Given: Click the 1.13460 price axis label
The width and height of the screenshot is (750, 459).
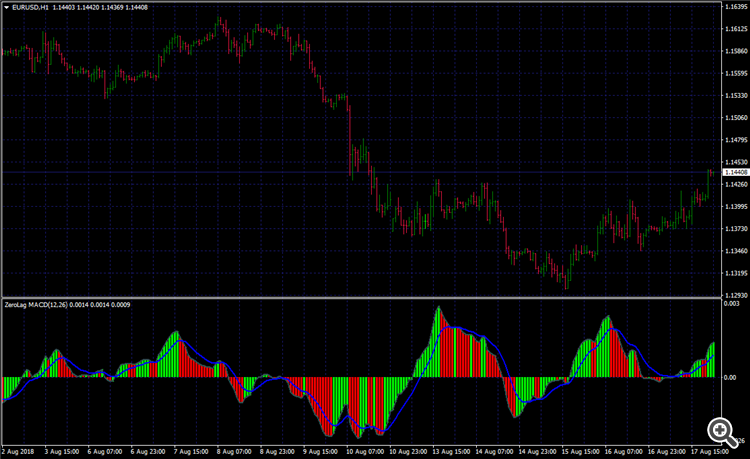Looking at the screenshot, I should pos(736,251).
